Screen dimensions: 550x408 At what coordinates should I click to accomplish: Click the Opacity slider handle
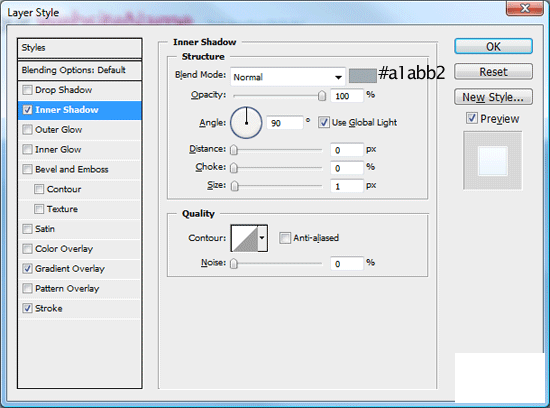tap(322, 96)
